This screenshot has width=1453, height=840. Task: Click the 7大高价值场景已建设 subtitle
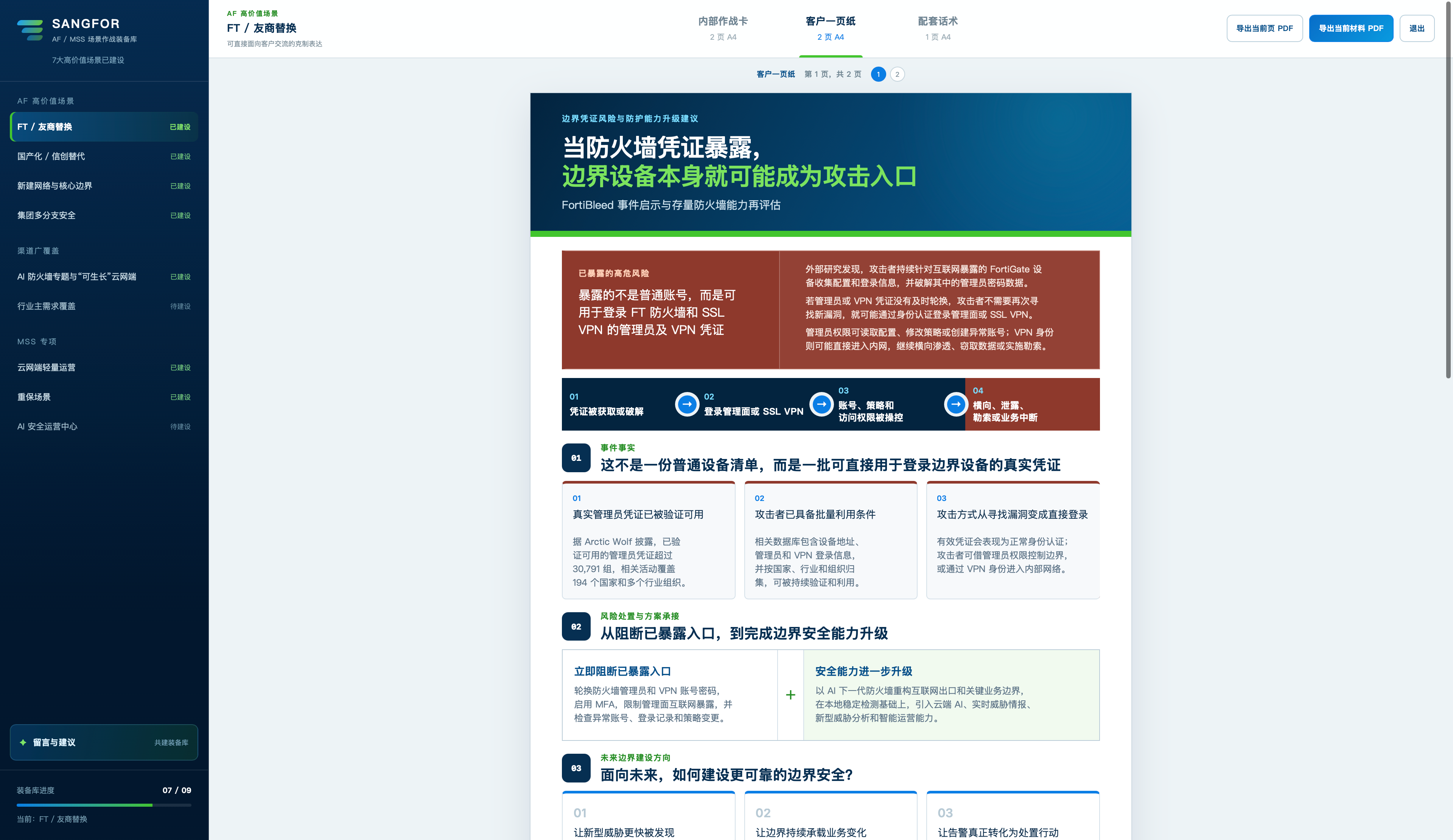(88, 60)
